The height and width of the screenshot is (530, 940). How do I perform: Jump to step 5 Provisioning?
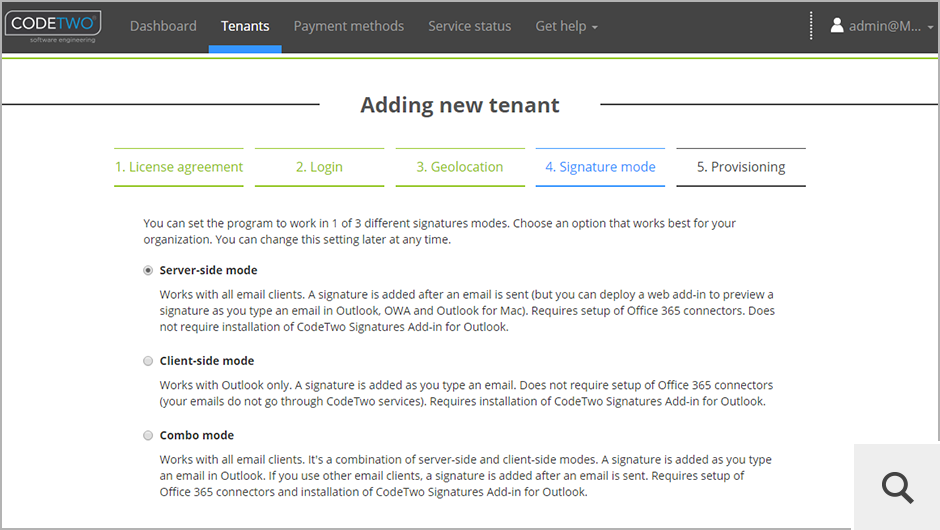point(741,167)
